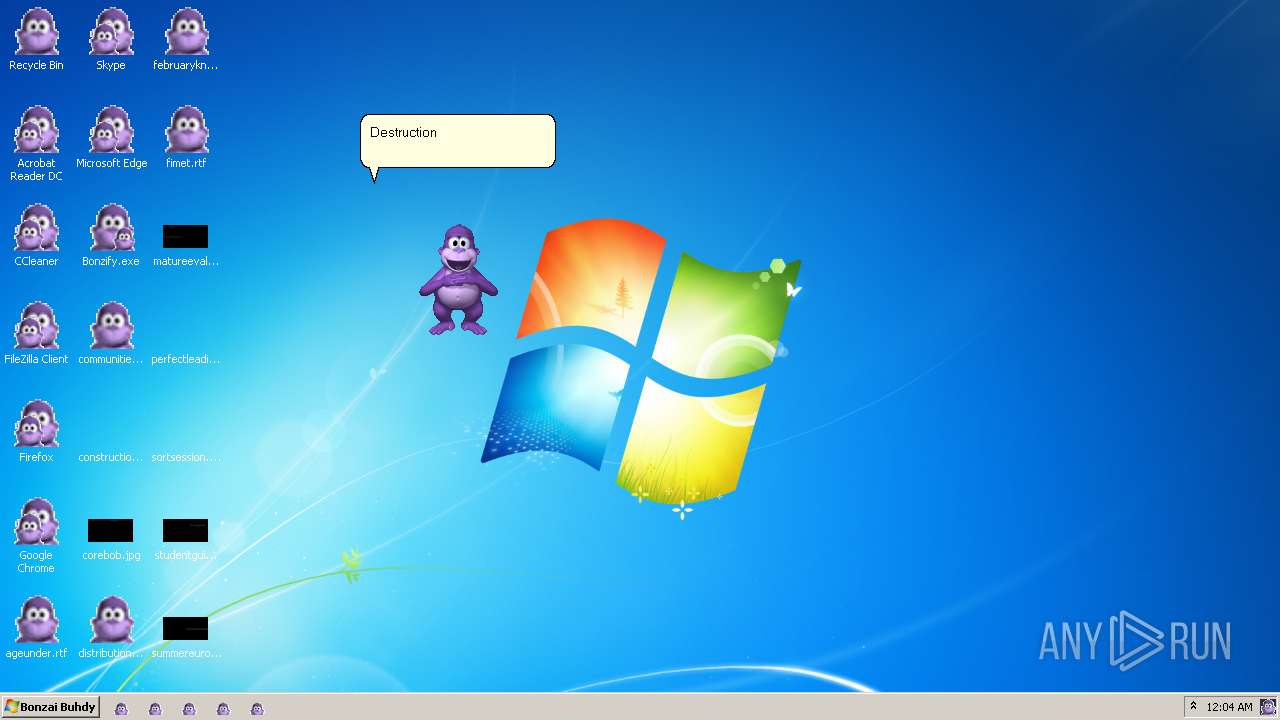Select the Bonzify.exe file icon
The width and height of the screenshot is (1280, 720).
pyautogui.click(x=111, y=236)
